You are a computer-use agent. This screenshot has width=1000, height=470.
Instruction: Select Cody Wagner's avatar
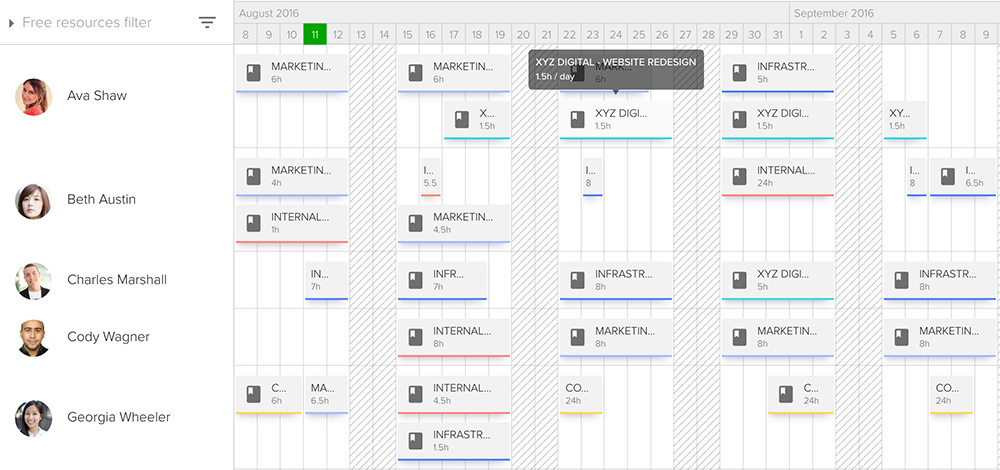33,338
